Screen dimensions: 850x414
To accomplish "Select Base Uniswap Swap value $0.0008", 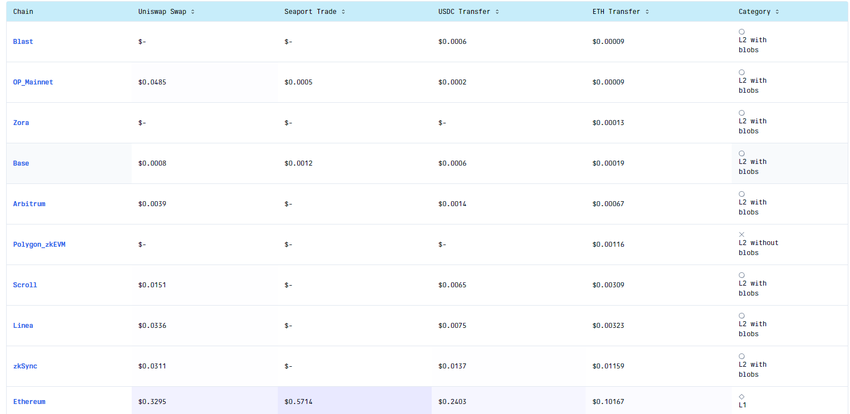I will (x=152, y=164).
